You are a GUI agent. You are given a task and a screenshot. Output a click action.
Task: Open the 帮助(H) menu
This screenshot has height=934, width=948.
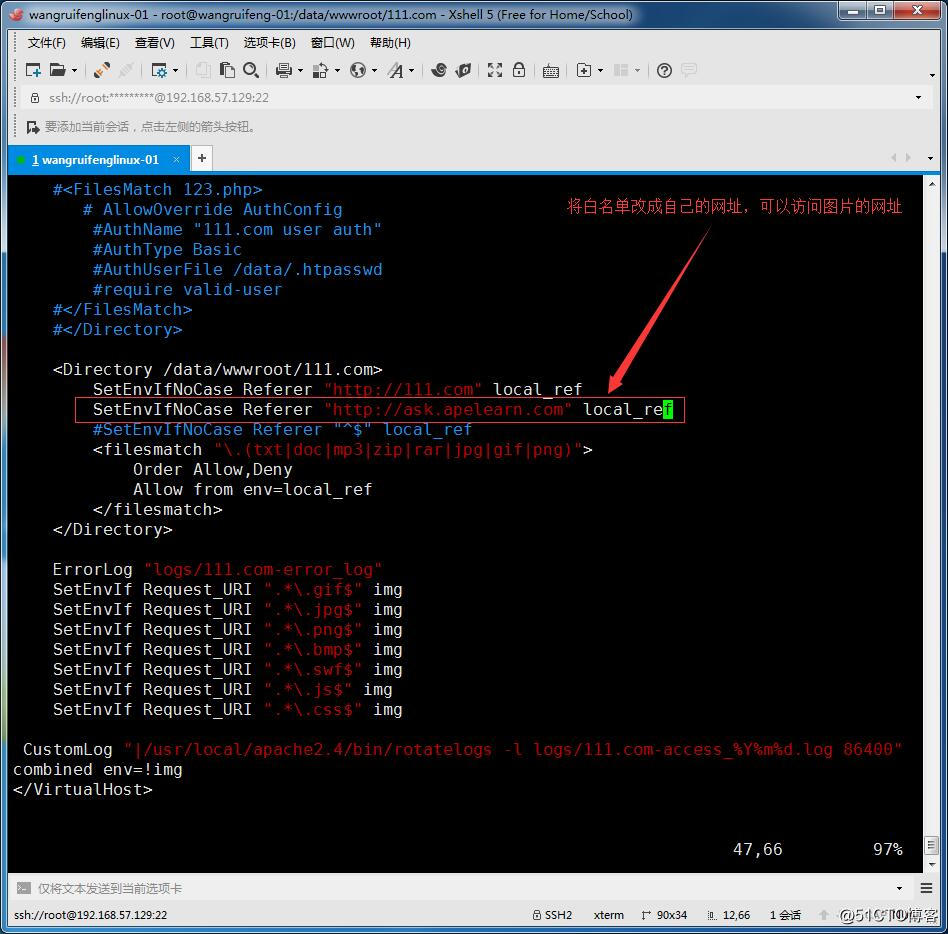[x=390, y=43]
